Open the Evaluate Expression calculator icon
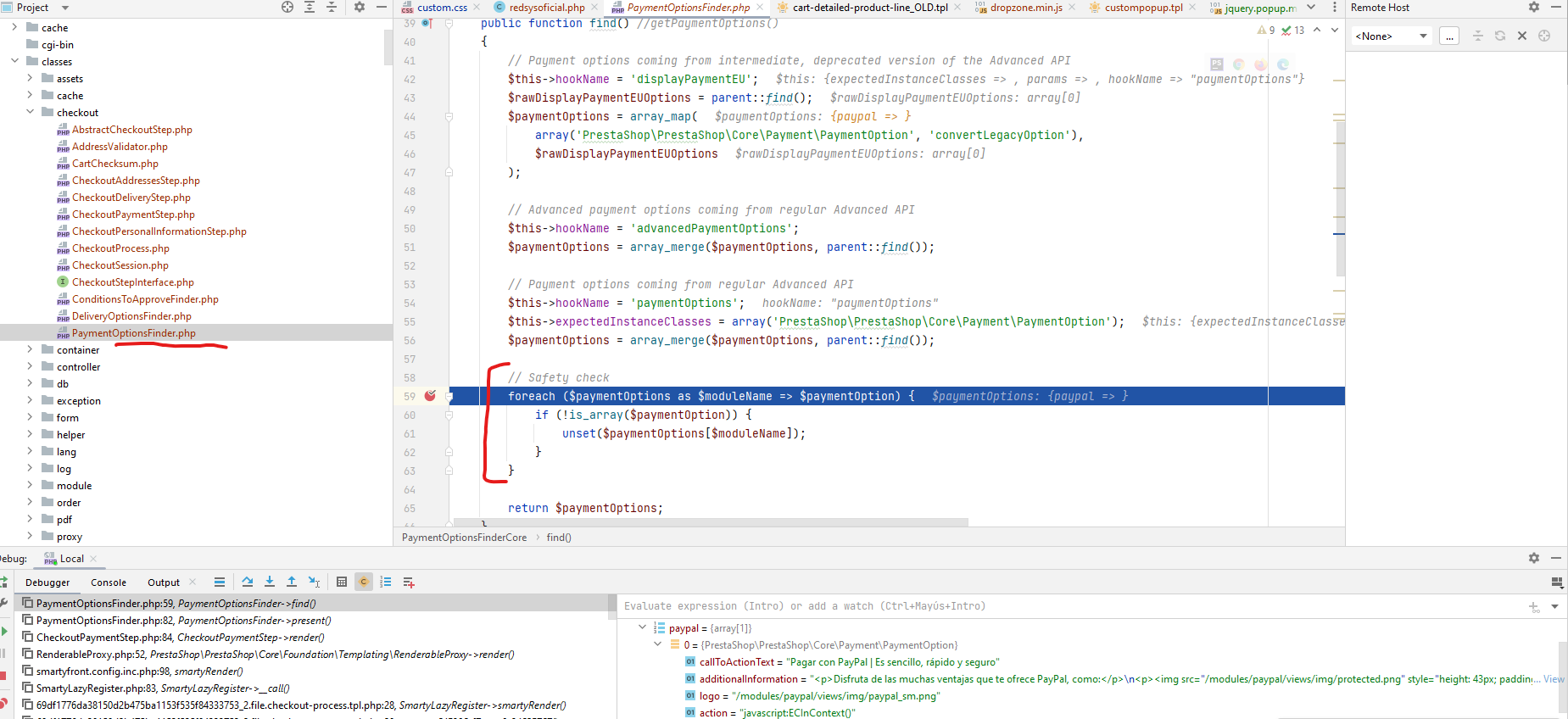 click(342, 582)
